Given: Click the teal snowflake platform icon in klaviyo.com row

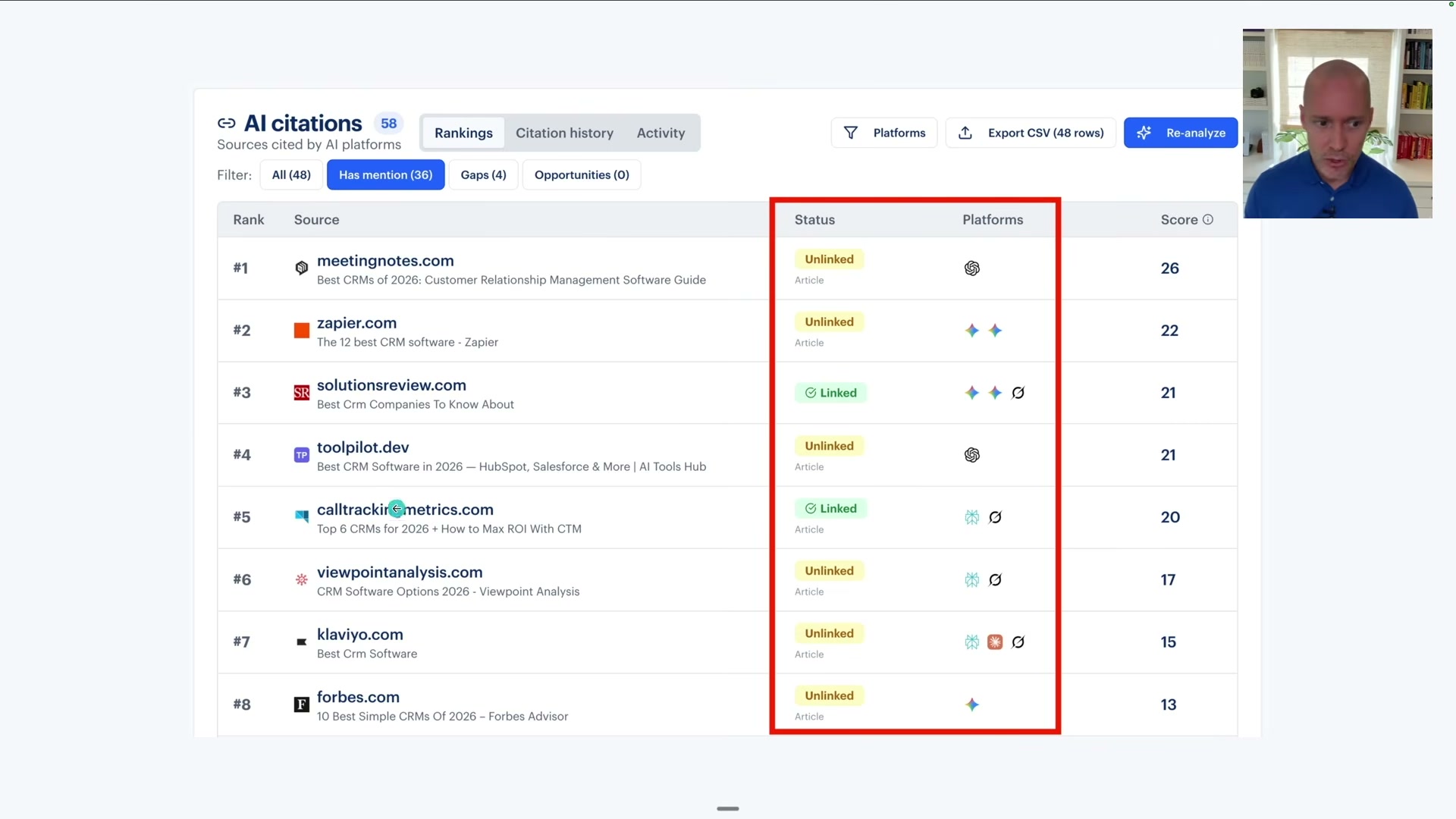Looking at the screenshot, I should pos(972,642).
